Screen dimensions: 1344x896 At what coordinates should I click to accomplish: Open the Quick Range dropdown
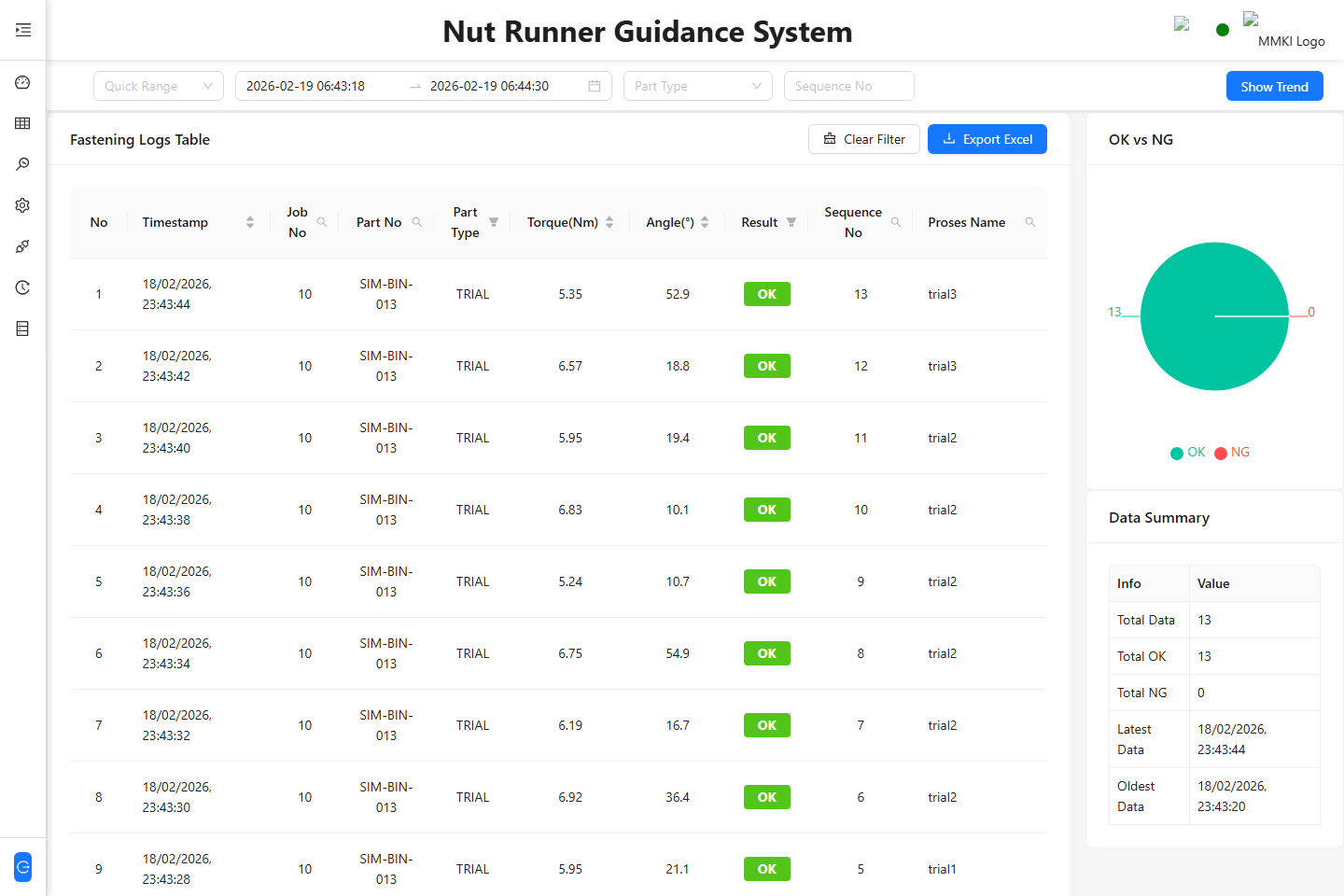click(159, 86)
